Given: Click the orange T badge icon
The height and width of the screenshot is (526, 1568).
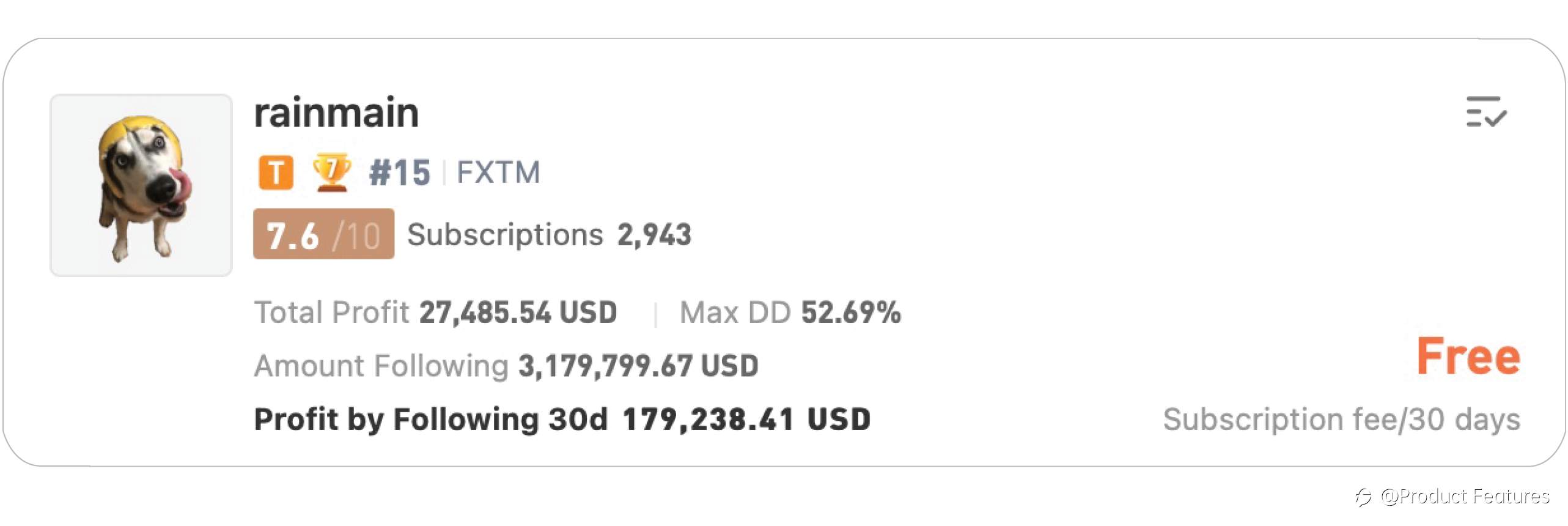Looking at the screenshot, I should click(276, 172).
